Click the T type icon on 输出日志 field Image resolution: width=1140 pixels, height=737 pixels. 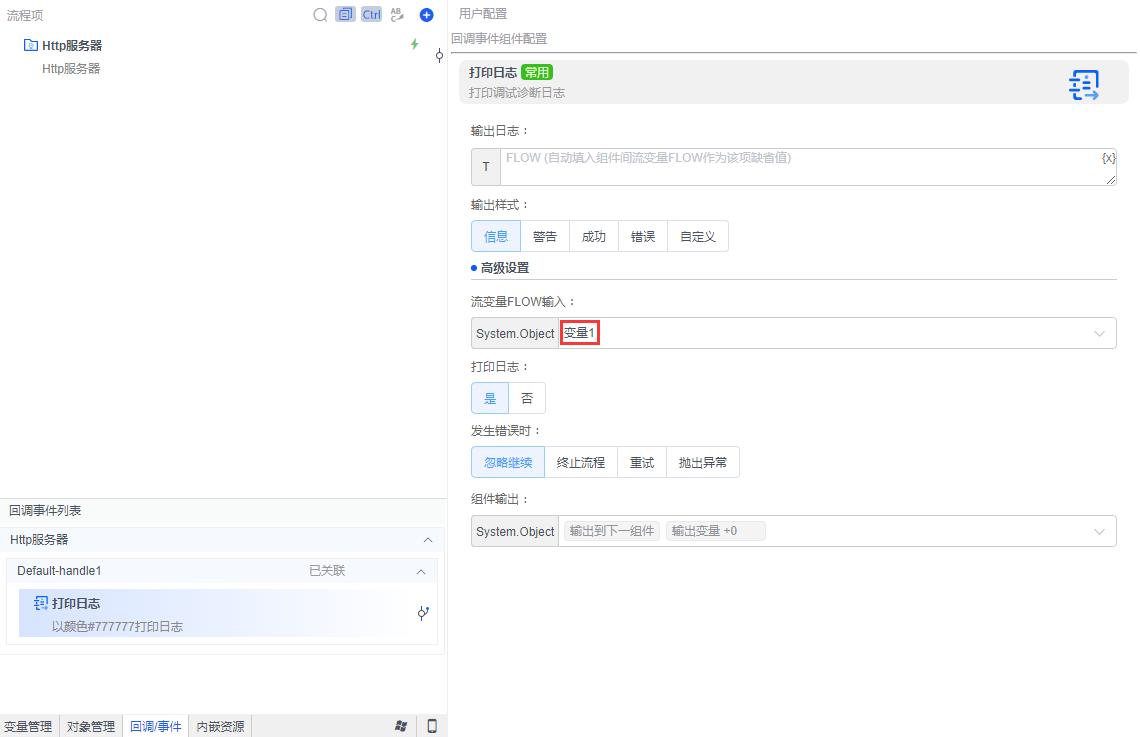pyautogui.click(x=484, y=166)
